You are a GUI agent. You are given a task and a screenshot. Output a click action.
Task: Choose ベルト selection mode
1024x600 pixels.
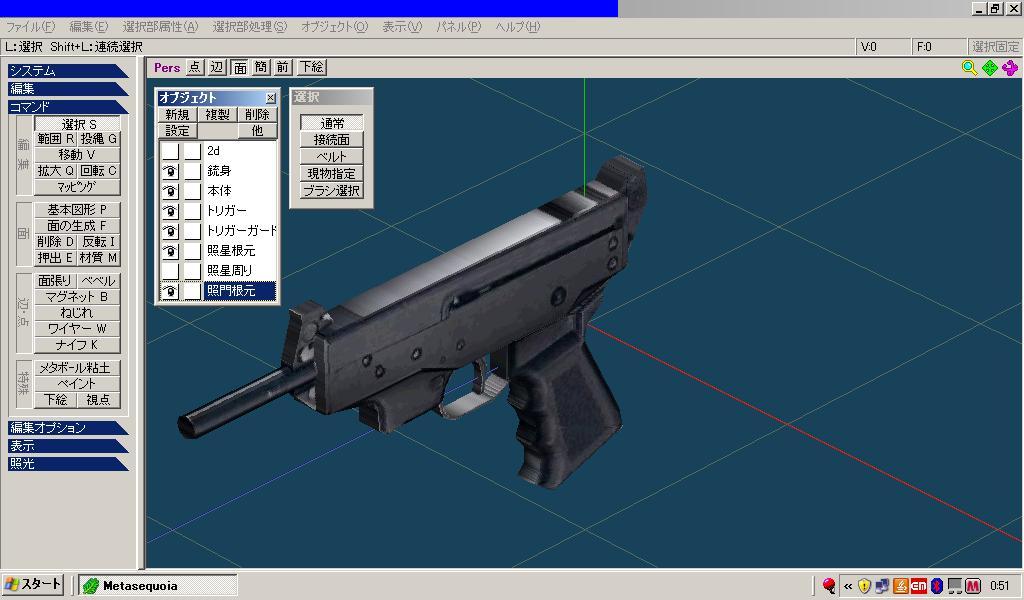pos(332,157)
